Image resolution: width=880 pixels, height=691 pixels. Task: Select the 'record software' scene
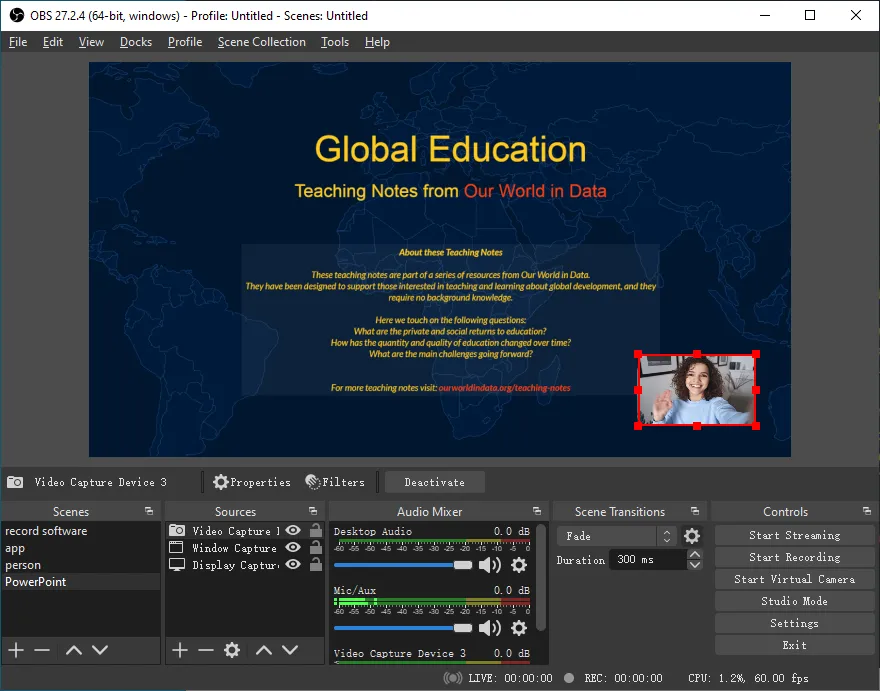(81, 531)
